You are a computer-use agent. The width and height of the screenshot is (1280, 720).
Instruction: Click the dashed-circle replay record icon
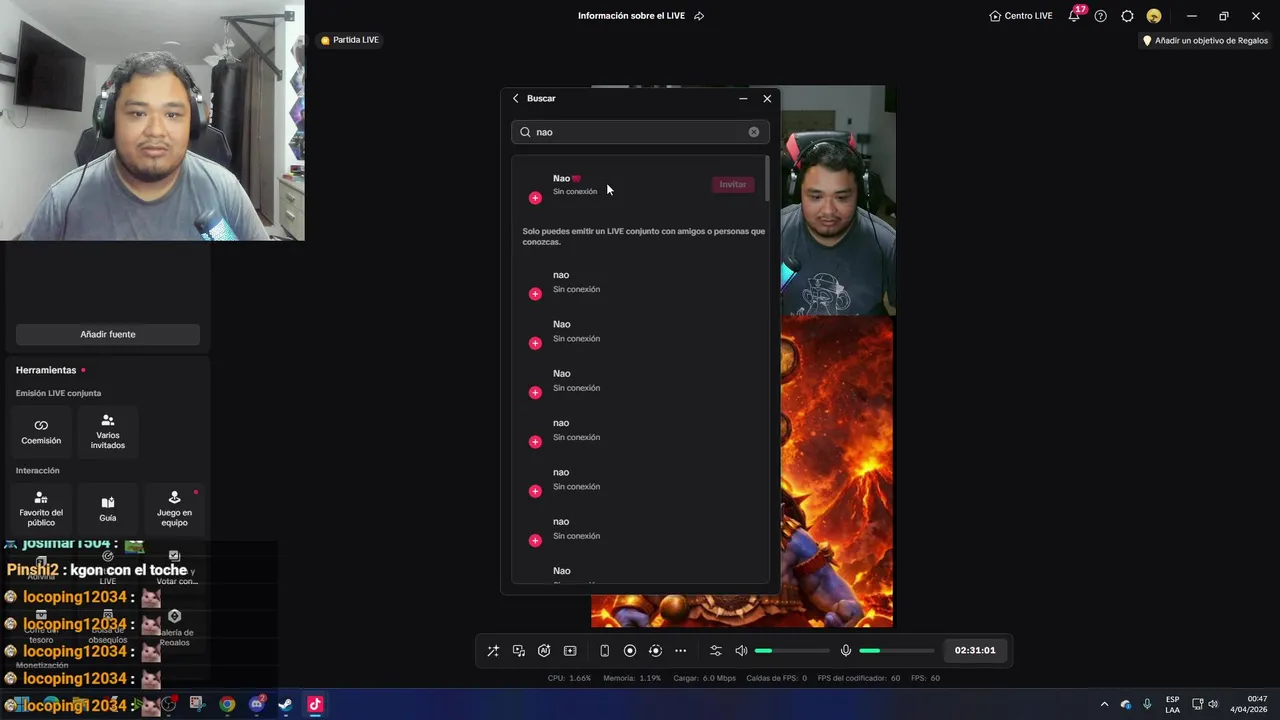click(x=655, y=651)
